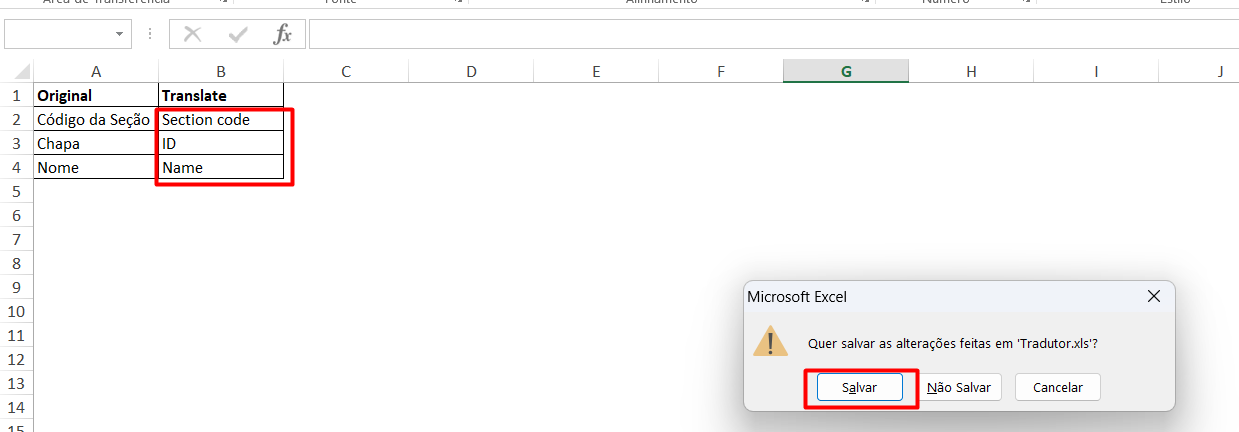Select cell containing Section code
The image size is (1239, 432).
click(221, 119)
